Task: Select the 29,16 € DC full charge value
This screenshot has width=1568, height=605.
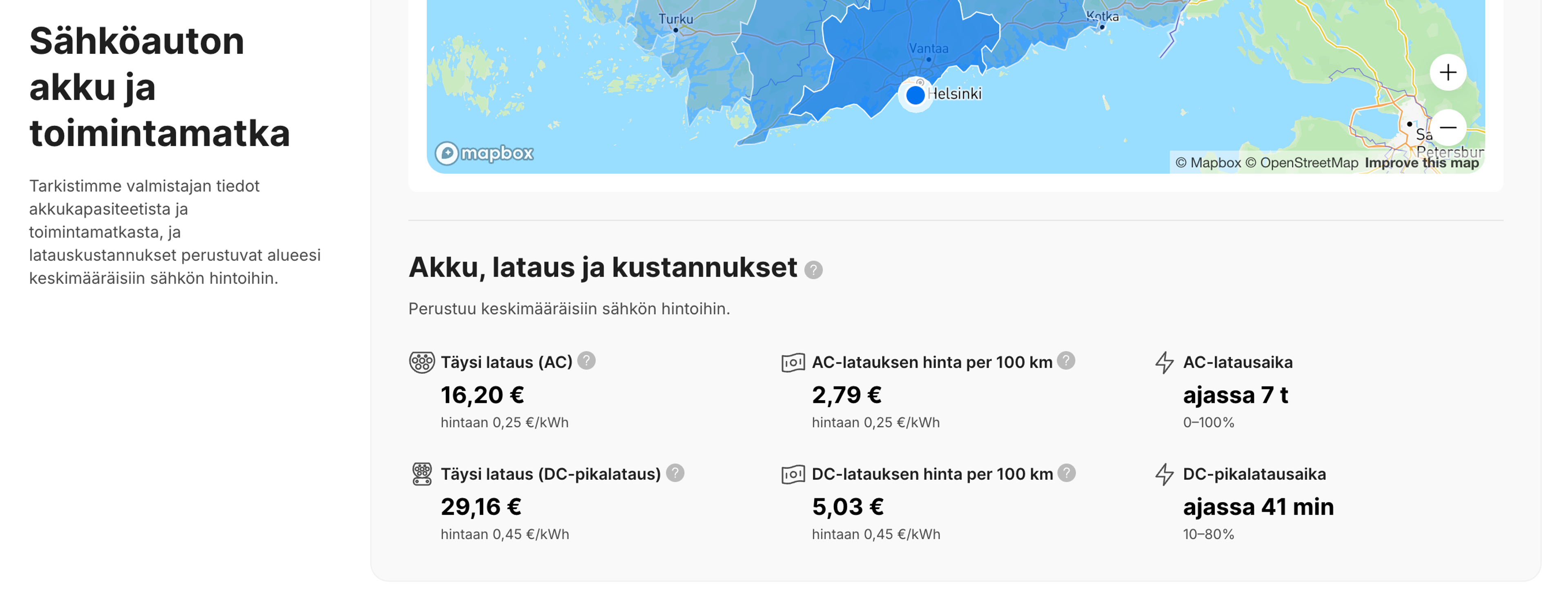Action: pyautogui.click(x=481, y=506)
